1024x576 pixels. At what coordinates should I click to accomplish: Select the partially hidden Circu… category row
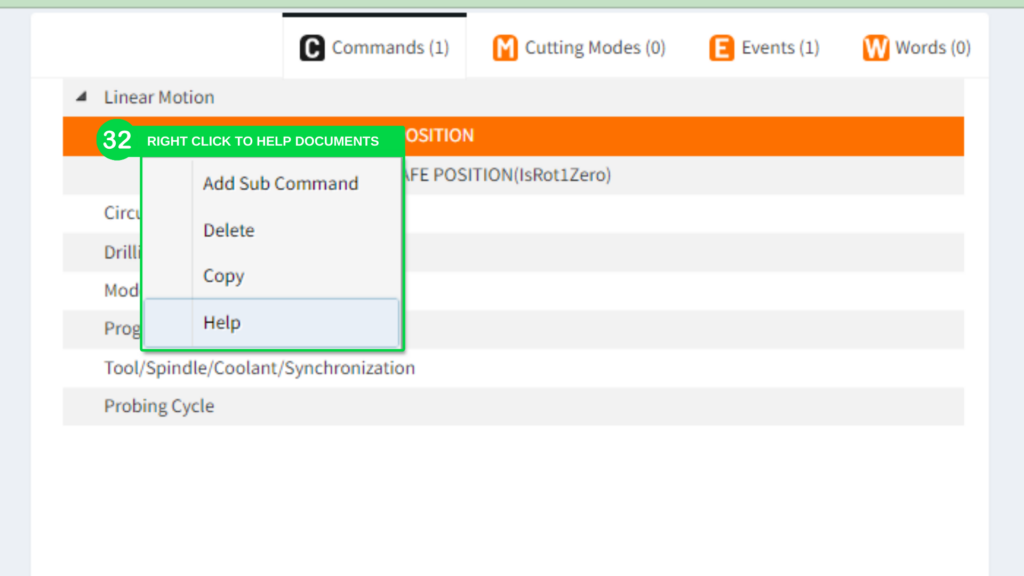click(120, 213)
